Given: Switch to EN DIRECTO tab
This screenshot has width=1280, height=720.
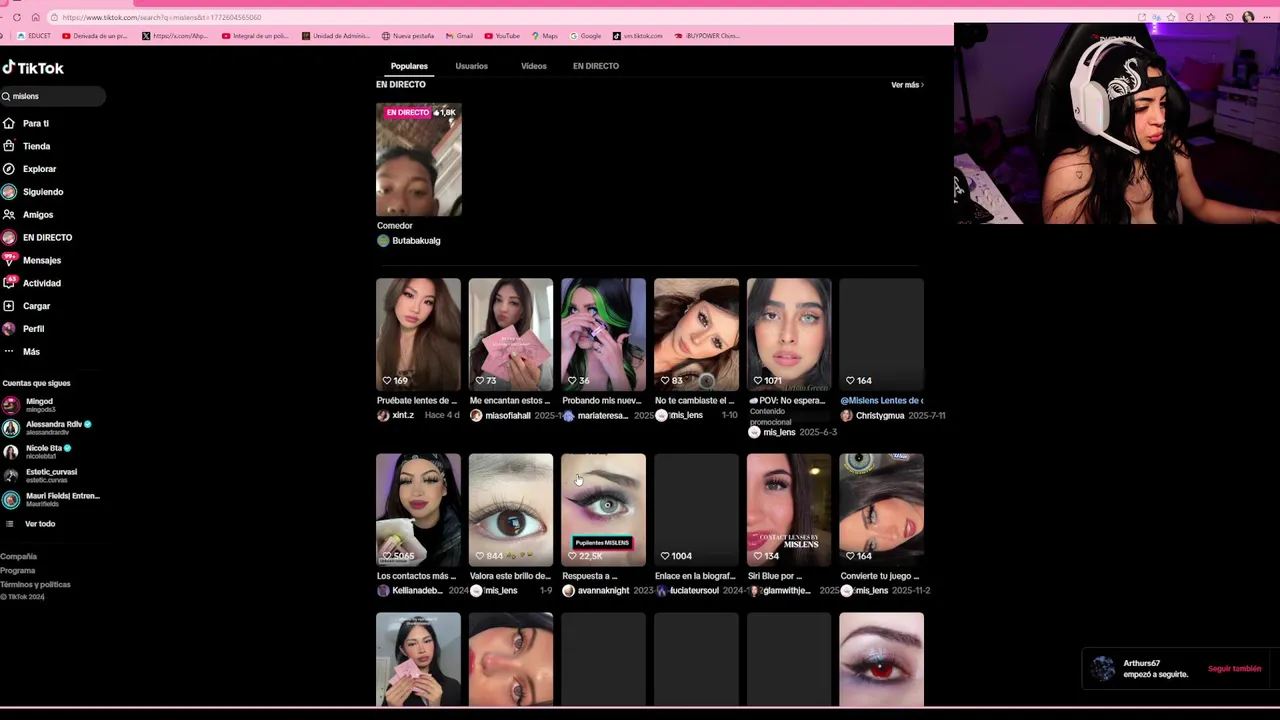Looking at the screenshot, I should (596, 66).
